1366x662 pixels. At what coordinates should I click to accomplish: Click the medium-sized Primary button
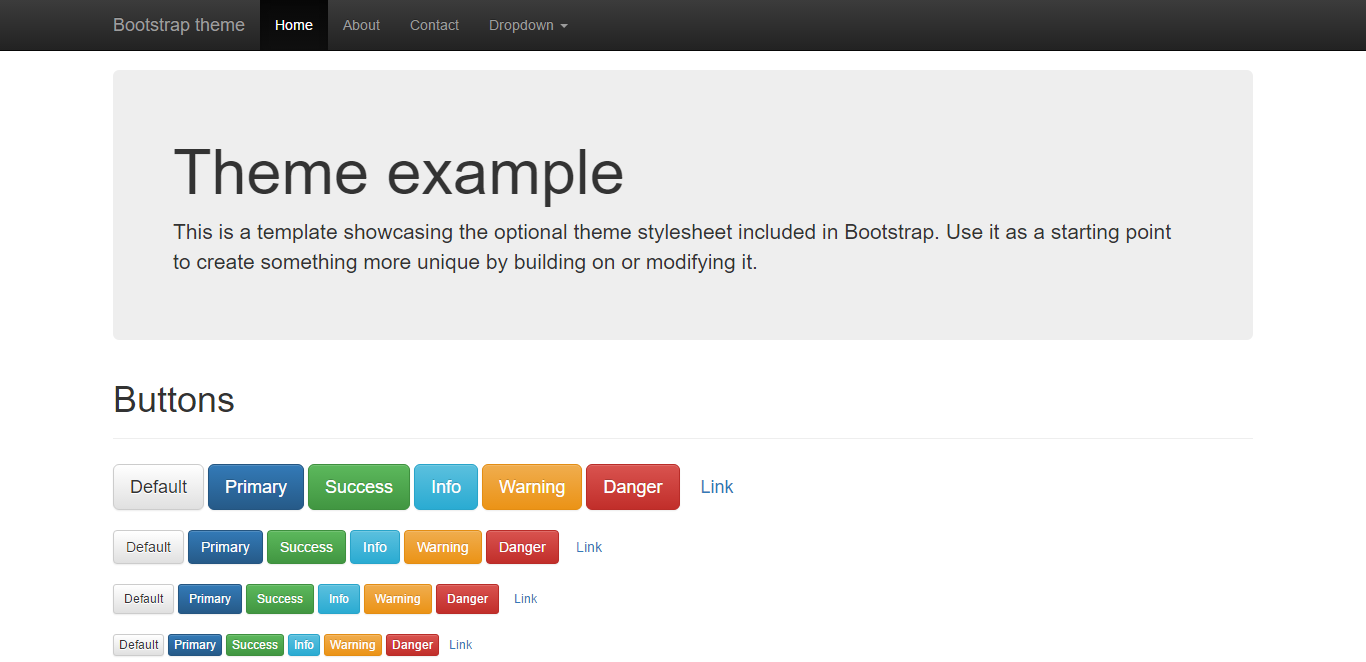click(225, 547)
